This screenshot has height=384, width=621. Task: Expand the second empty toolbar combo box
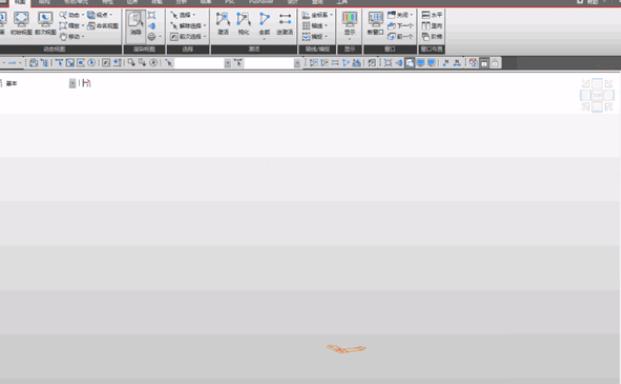point(297,63)
